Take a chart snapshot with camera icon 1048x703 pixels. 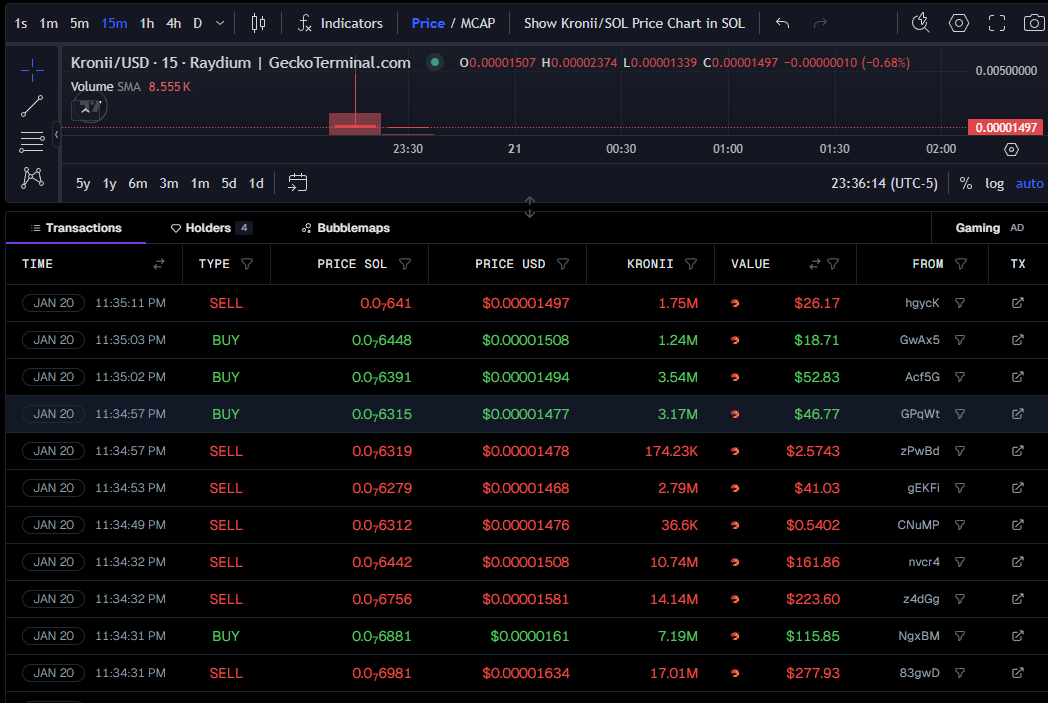pyautogui.click(x=1033, y=23)
